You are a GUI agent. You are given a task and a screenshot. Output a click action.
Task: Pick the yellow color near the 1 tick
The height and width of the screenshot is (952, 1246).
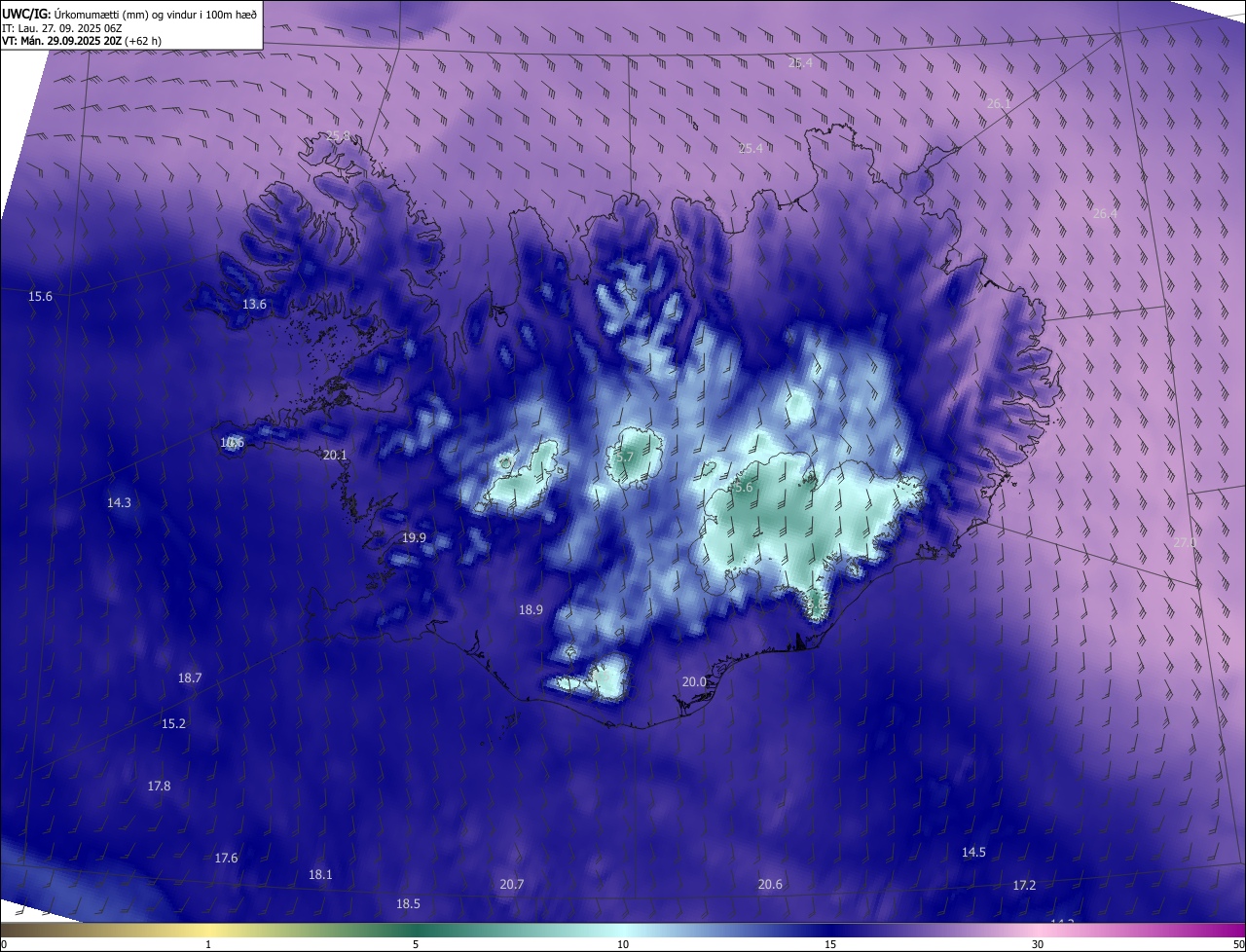[x=208, y=930]
